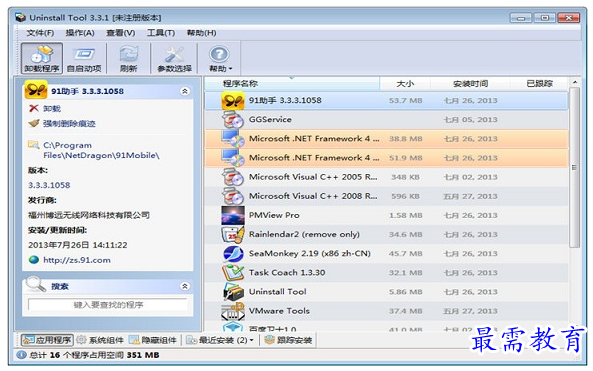
Task: Open the 卸载程序 uninstaller toolbar icon
Action: tap(42, 58)
